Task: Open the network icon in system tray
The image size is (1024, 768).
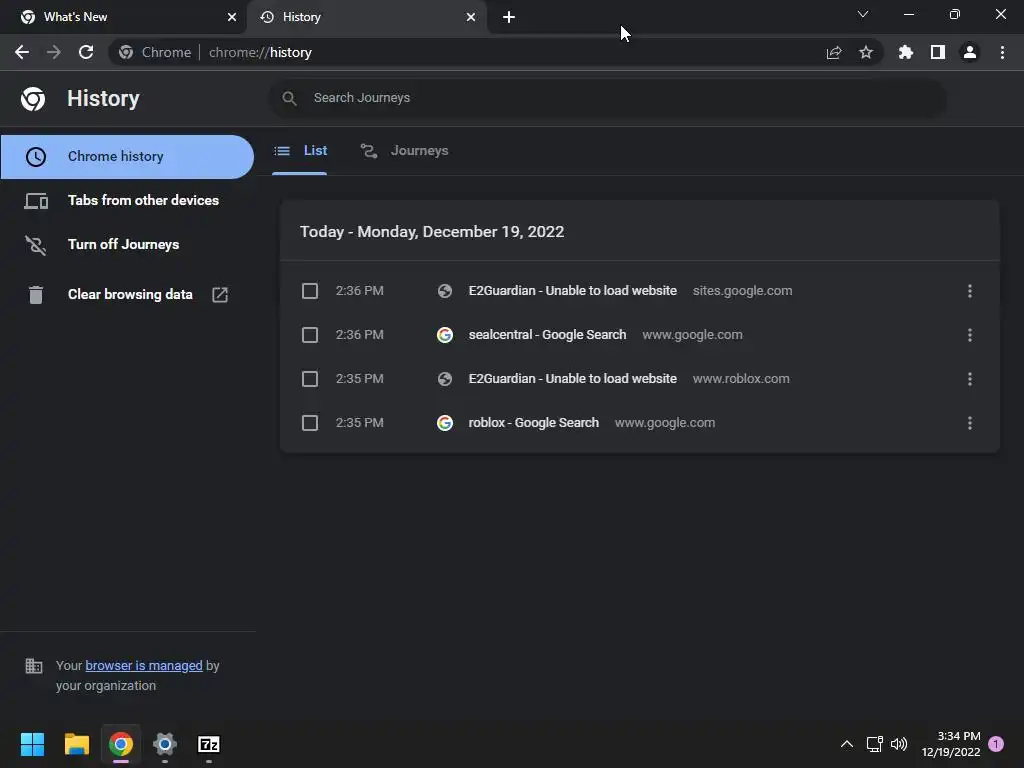Action: tap(874, 744)
